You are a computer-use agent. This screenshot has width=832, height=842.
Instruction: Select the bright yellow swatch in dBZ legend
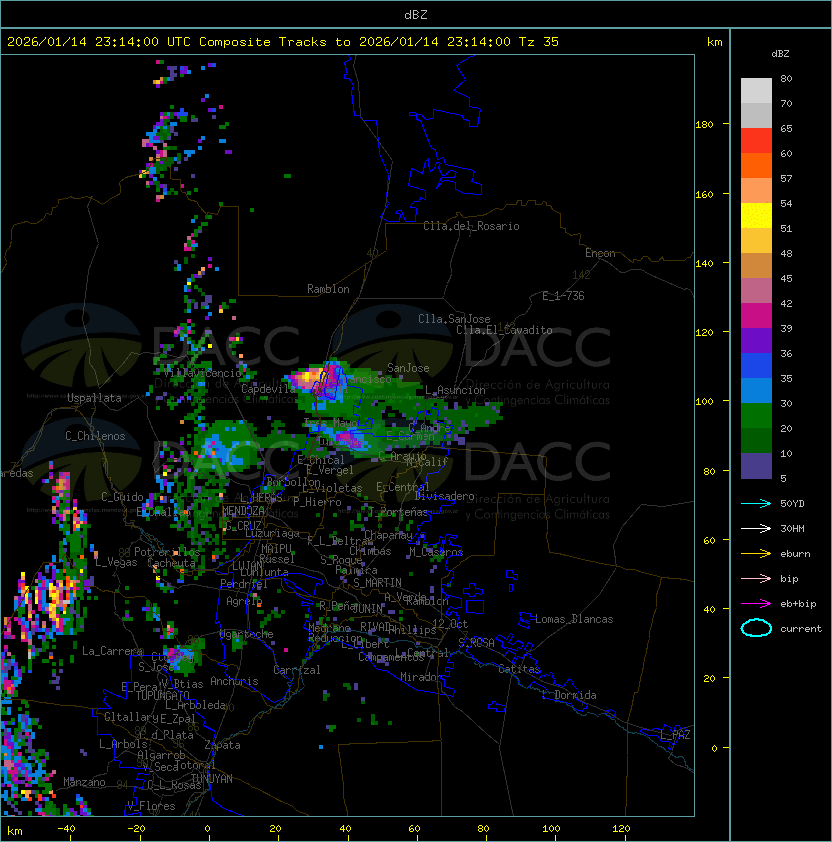(756, 216)
